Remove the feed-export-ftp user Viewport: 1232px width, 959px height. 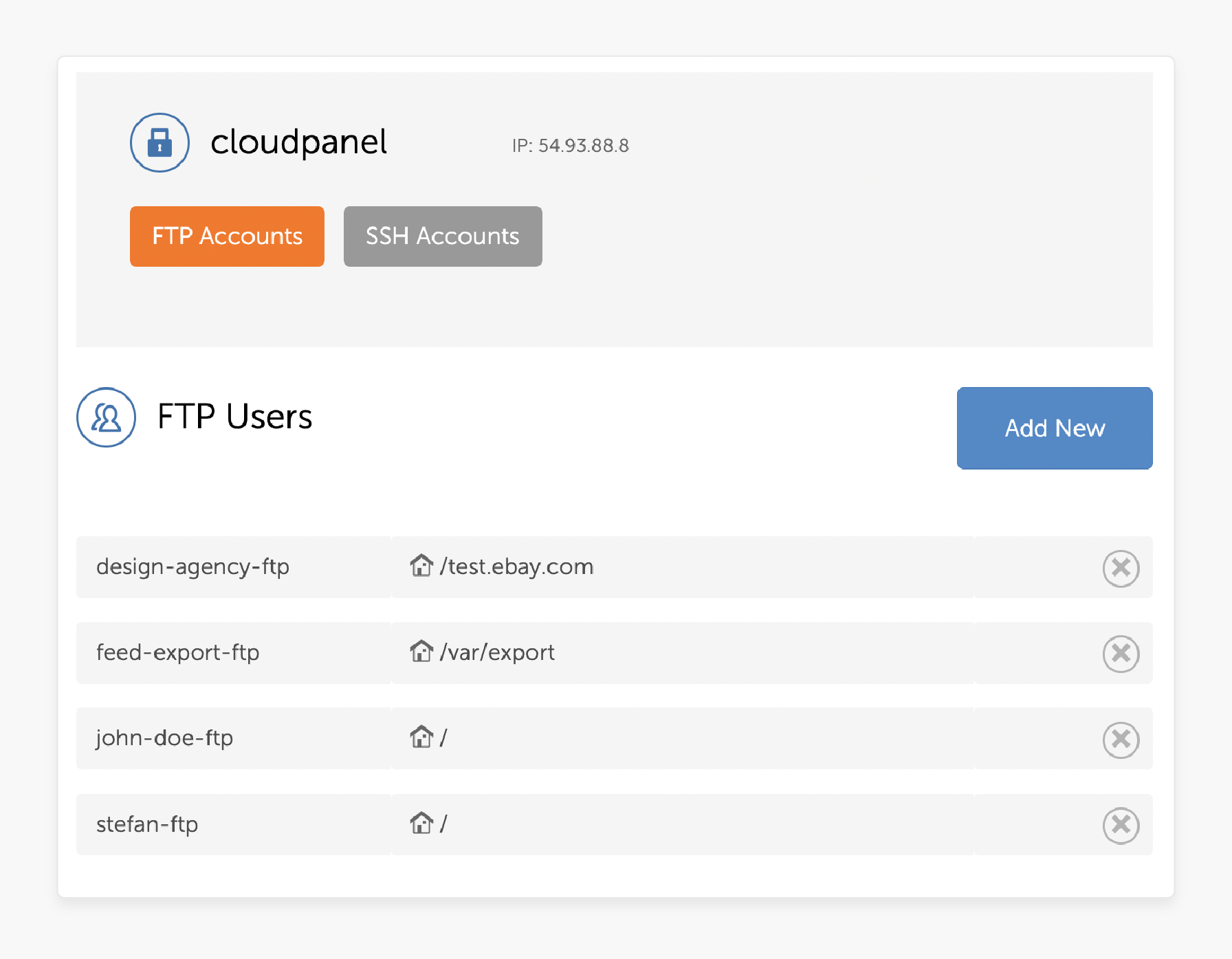[x=1121, y=654]
